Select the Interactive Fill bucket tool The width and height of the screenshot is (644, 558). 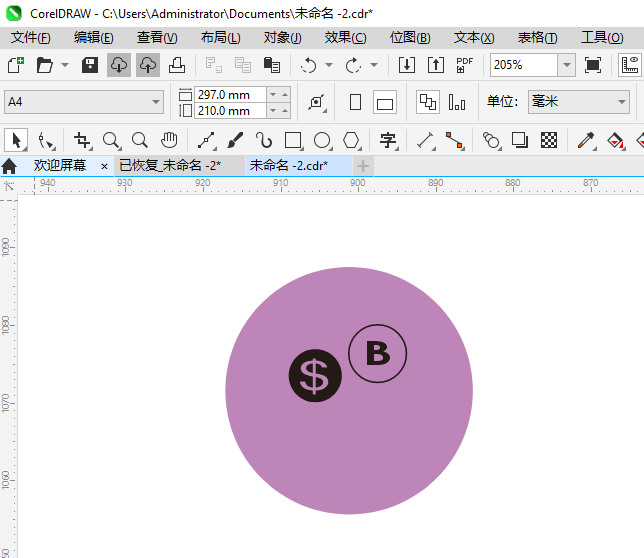point(615,140)
